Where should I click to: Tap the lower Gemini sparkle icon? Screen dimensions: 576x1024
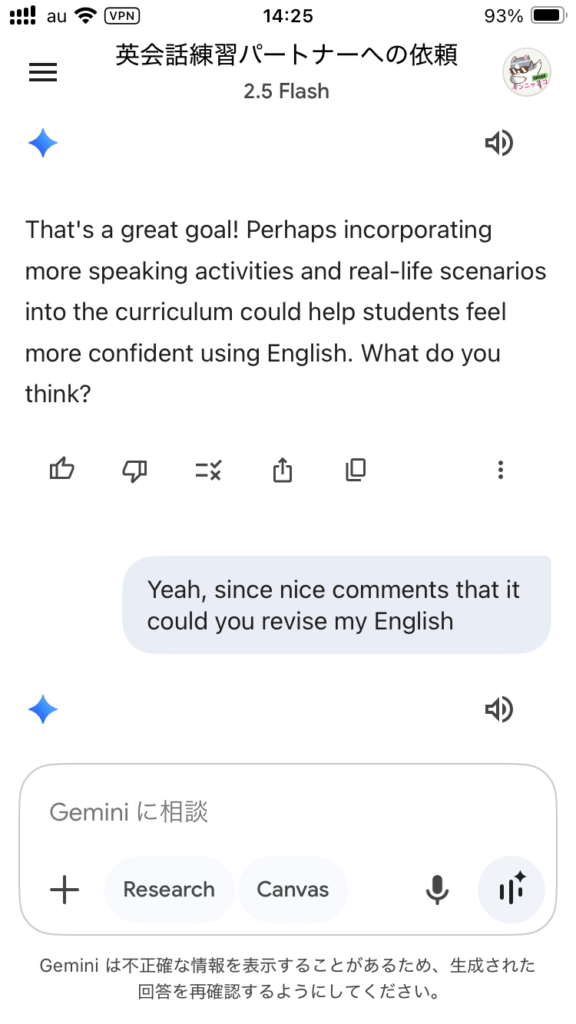(x=43, y=709)
